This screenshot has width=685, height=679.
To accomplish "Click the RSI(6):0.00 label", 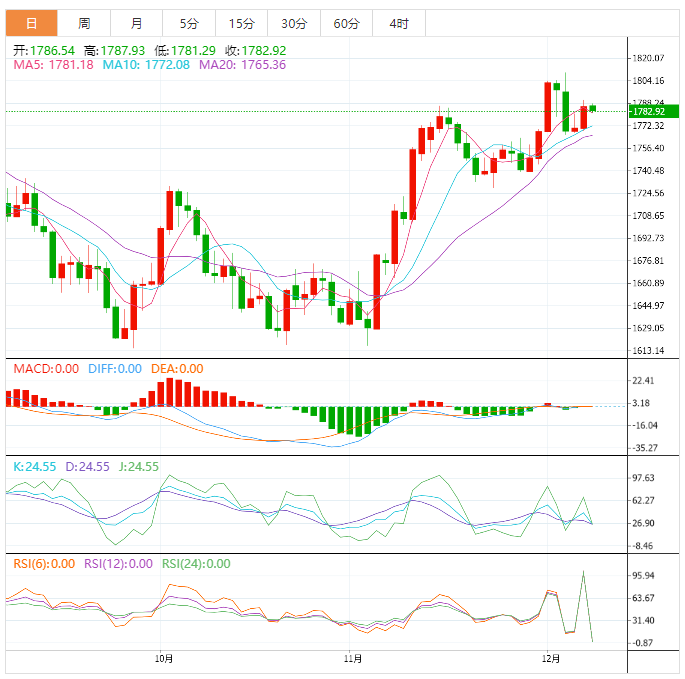I will (x=44, y=564).
